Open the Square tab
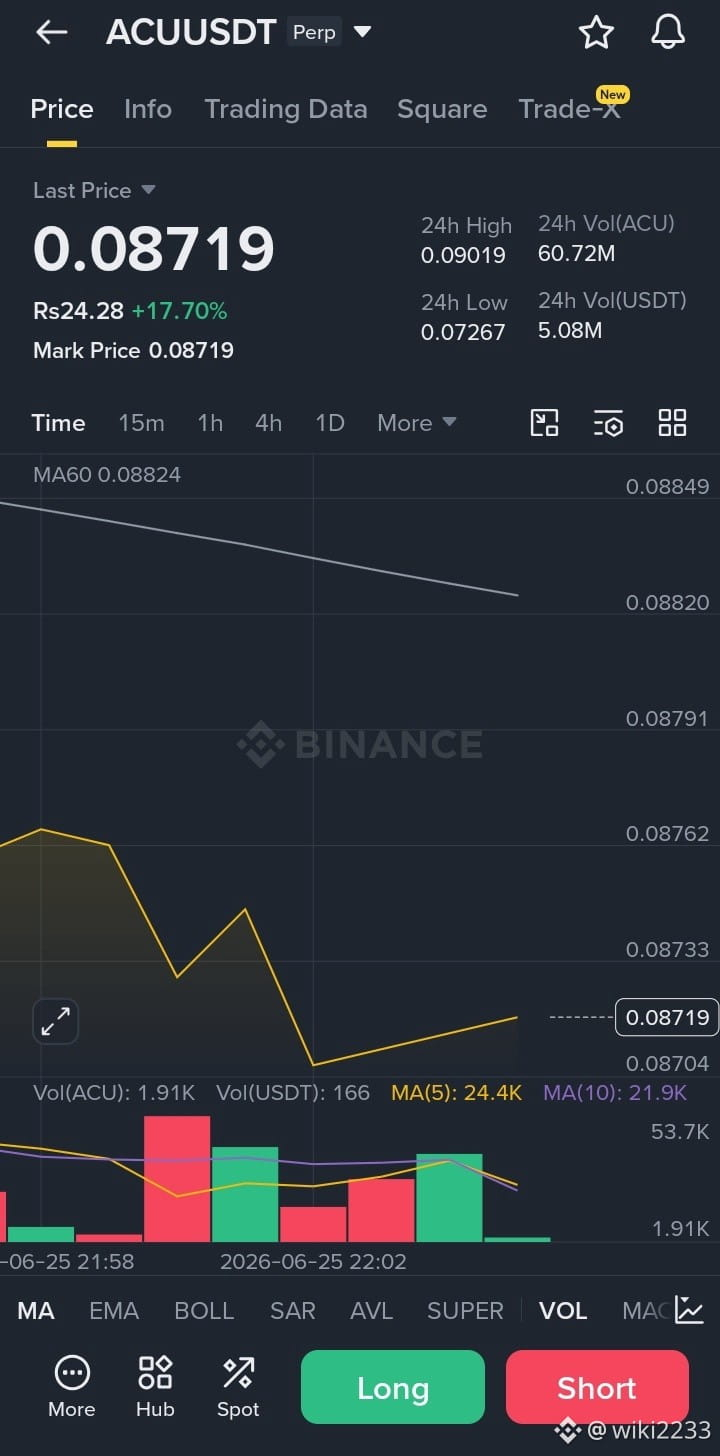 [442, 109]
